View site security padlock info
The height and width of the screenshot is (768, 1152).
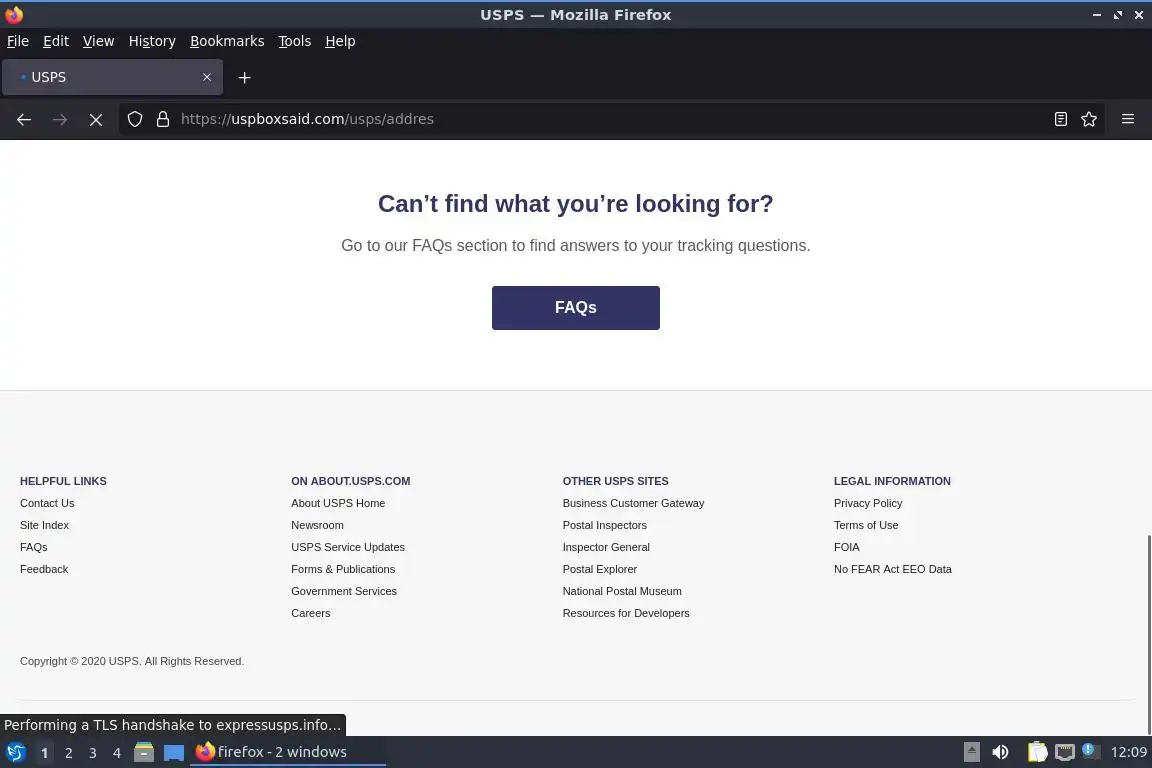click(163, 119)
